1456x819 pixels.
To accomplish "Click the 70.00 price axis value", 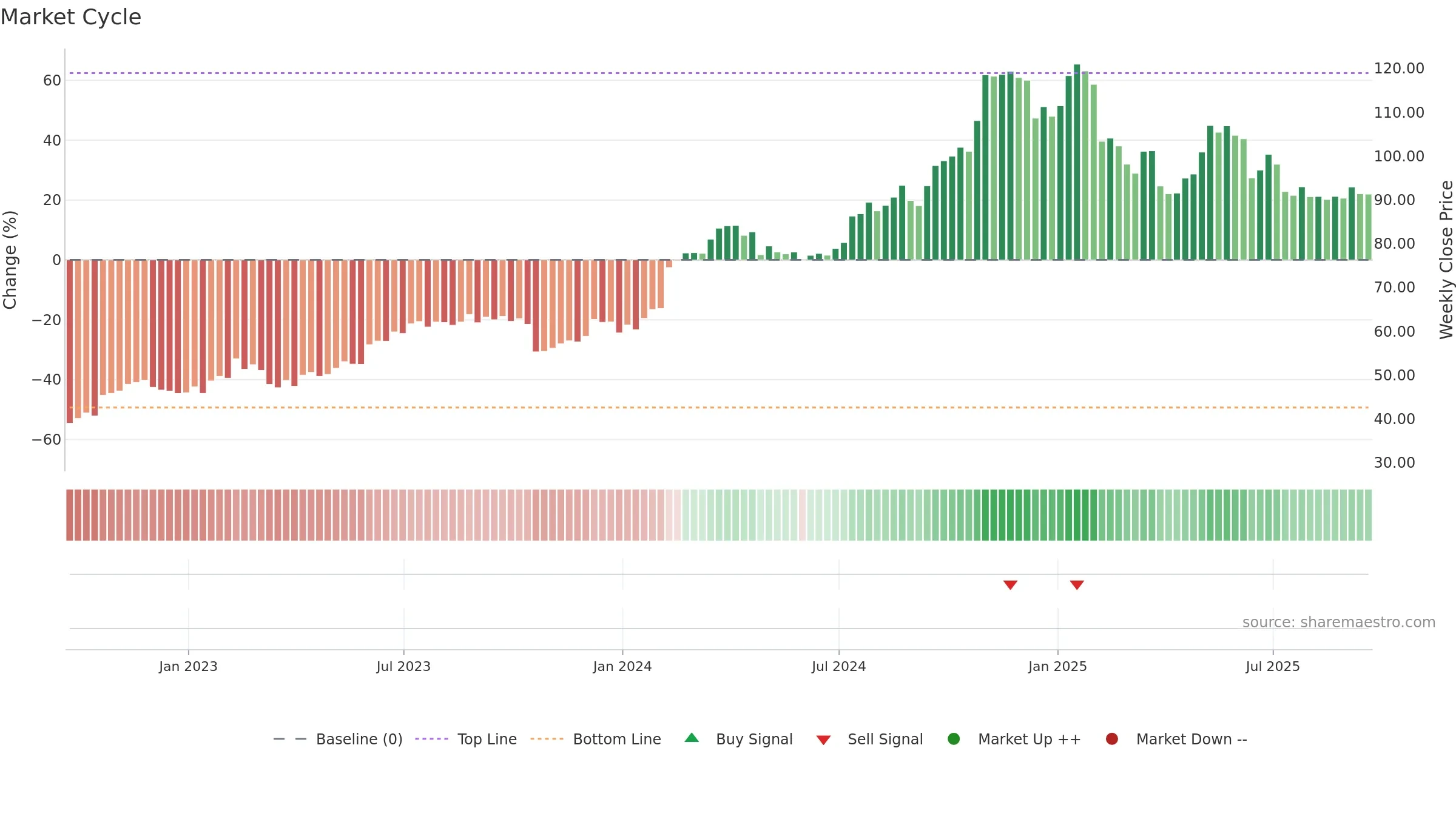I will click(x=1395, y=287).
